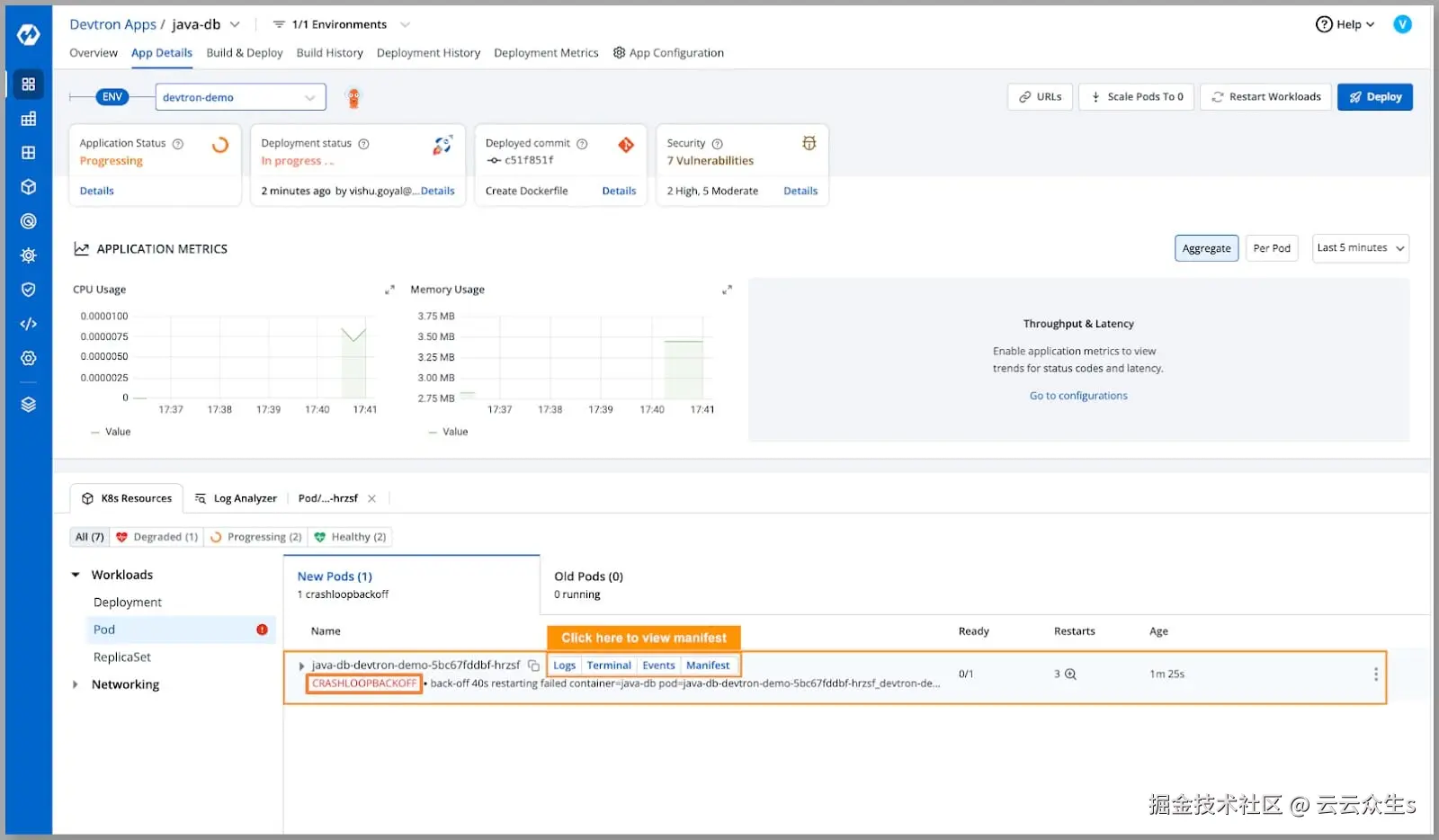
Task: Open the Logs link for the pod
Action: tap(564, 666)
